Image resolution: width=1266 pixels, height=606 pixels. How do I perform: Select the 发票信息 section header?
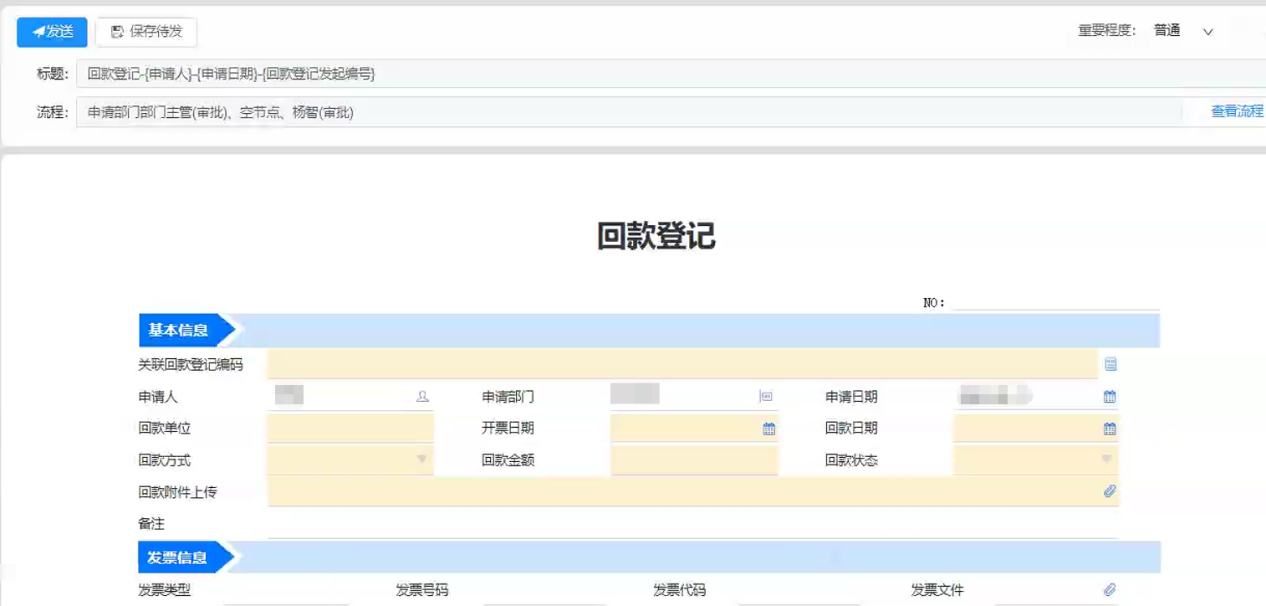click(x=180, y=558)
